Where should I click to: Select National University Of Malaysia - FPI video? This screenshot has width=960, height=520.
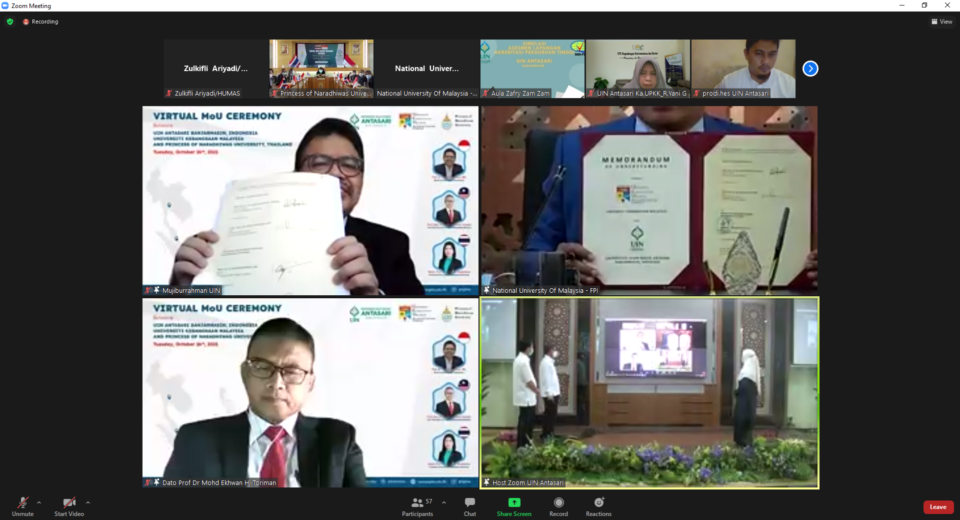649,201
